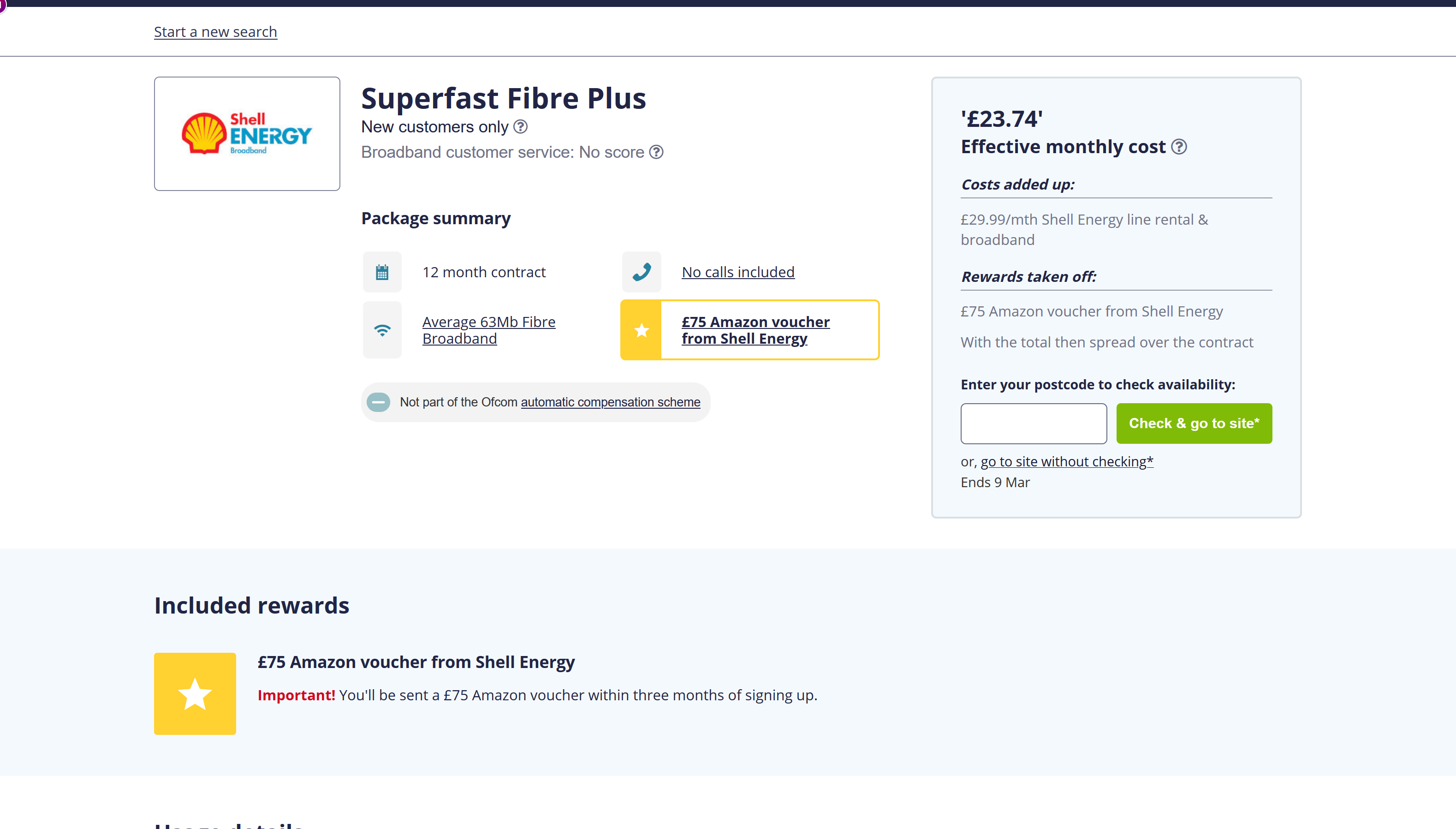Click the Ends 9 Mar text
Image resolution: width=1456 pixels, height=829 pixels.
tap(995, 483)
